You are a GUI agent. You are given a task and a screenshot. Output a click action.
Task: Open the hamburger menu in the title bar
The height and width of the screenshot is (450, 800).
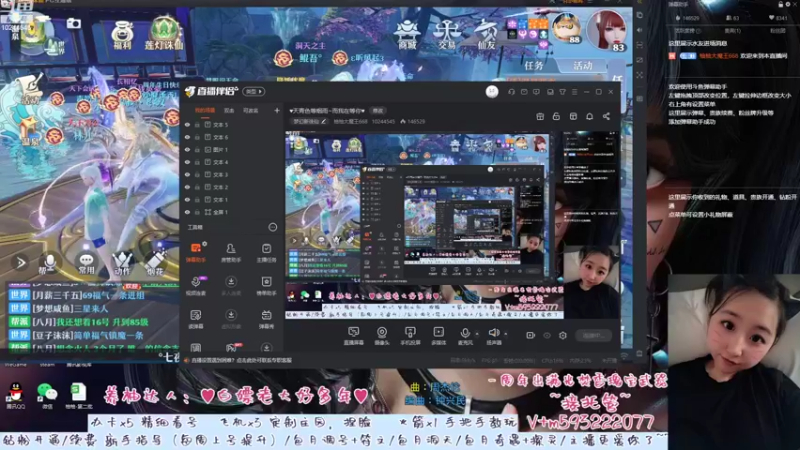coord(574,92)
